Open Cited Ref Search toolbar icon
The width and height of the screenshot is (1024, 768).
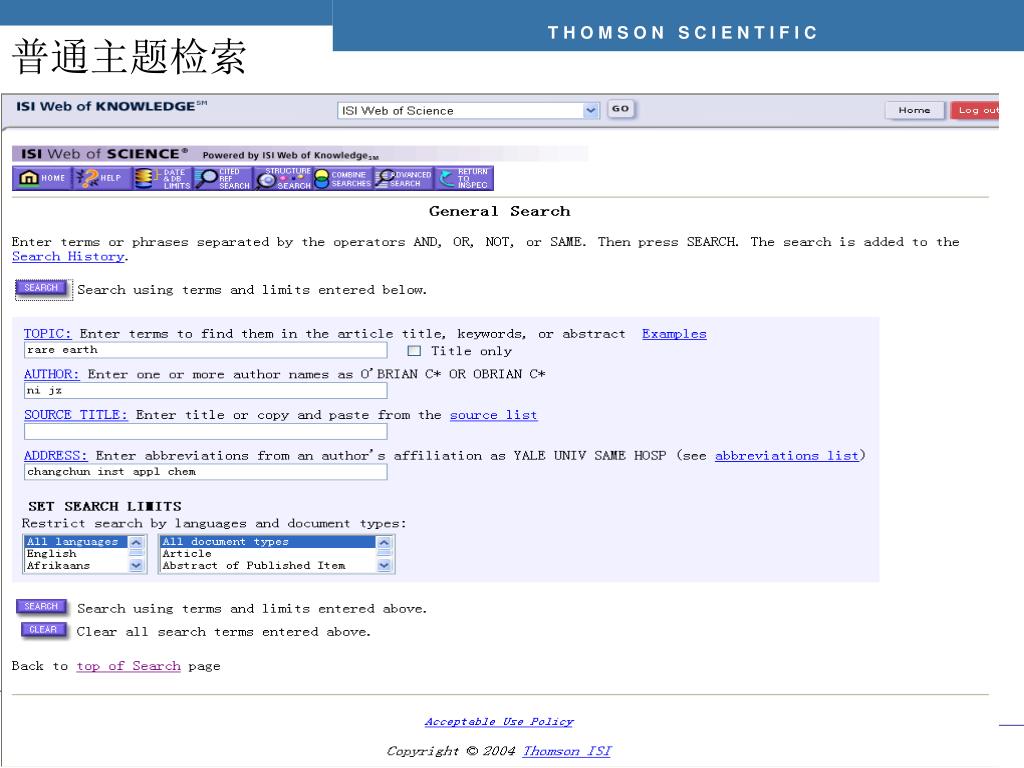point(223,178)
